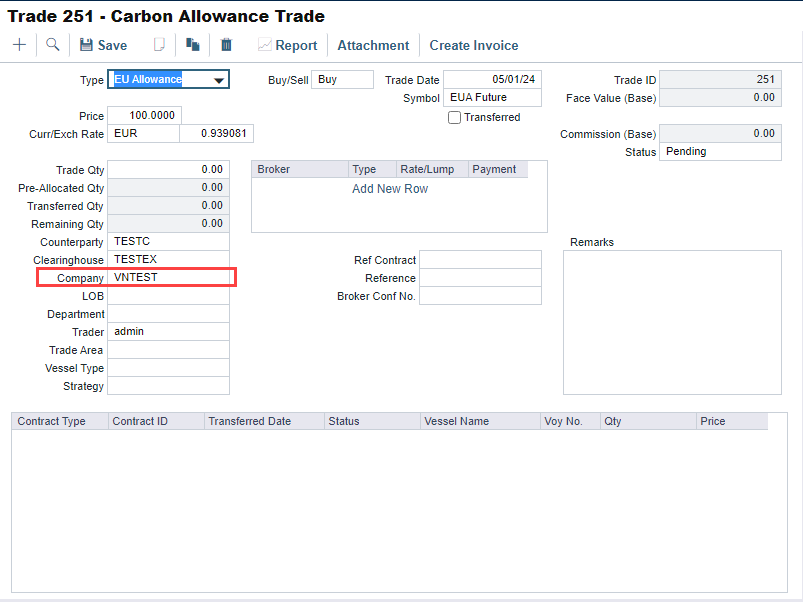The width and height of the screenshot is (803, 602).
Task: Click the Add New Row link
Action: pos(390,189)
